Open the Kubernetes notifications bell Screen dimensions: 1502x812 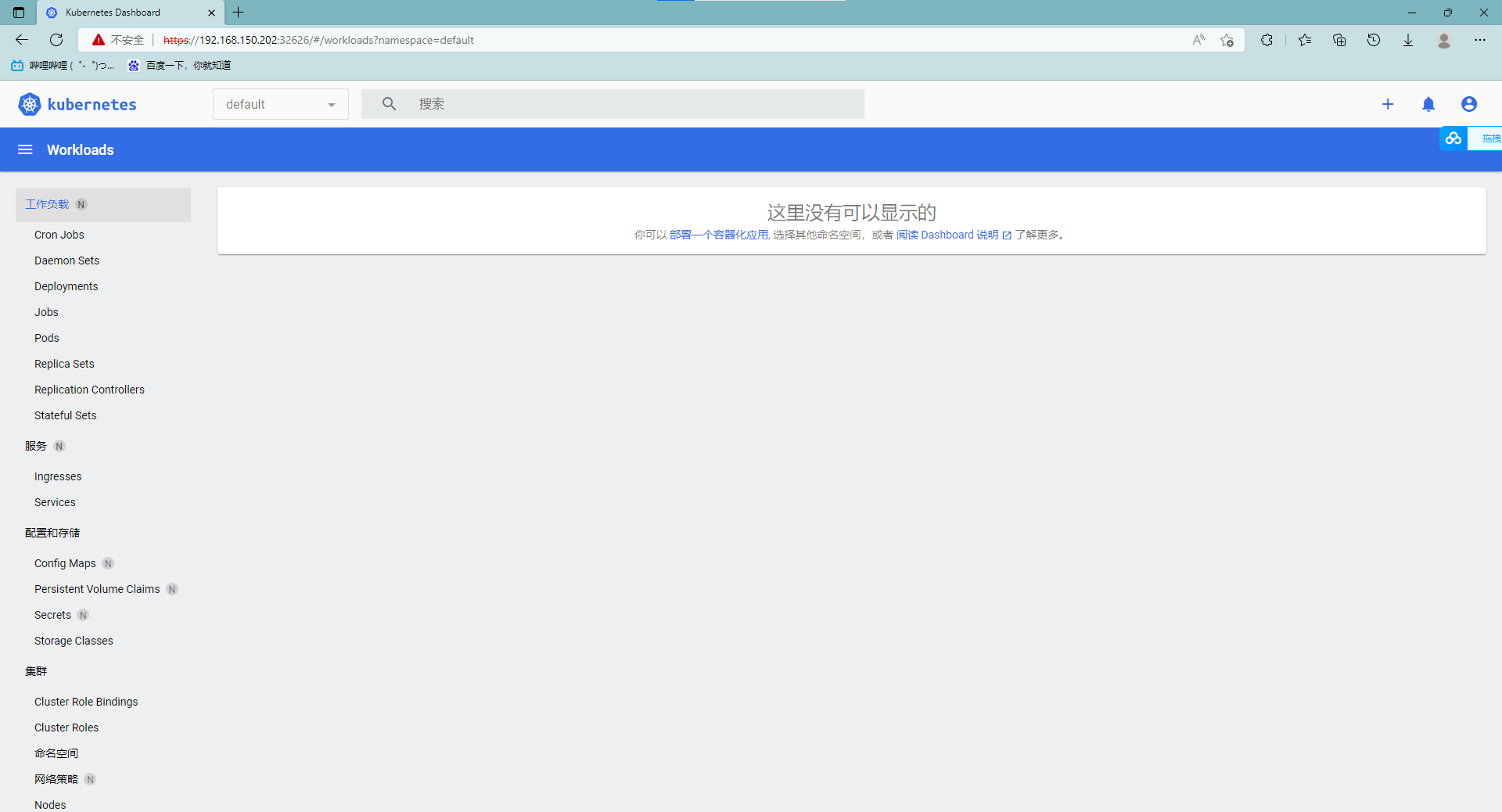coord(1428,104)
